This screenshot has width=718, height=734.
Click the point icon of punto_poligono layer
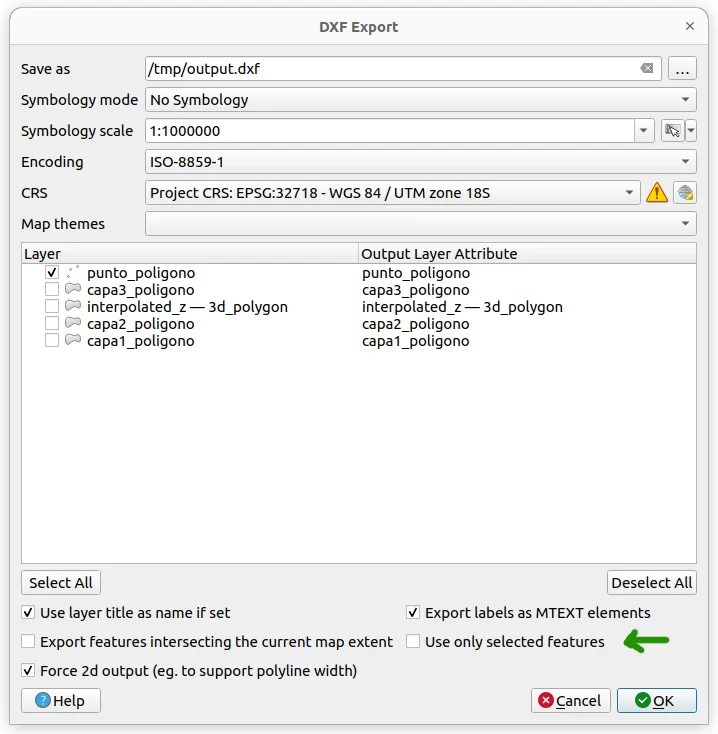73,272
